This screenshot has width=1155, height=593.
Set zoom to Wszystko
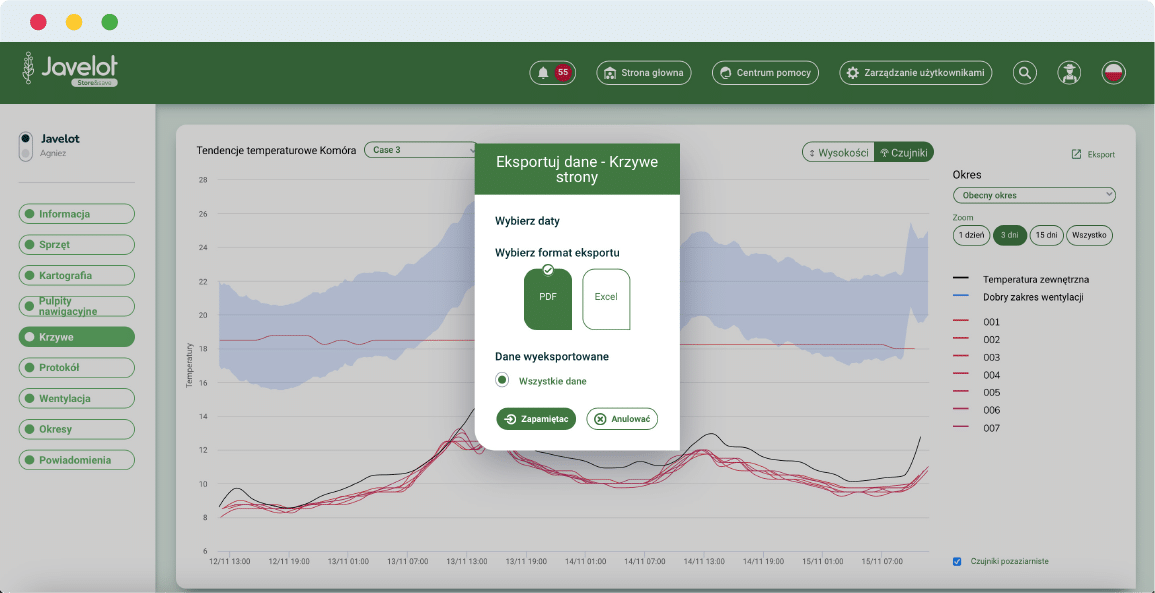[1089, 236]
